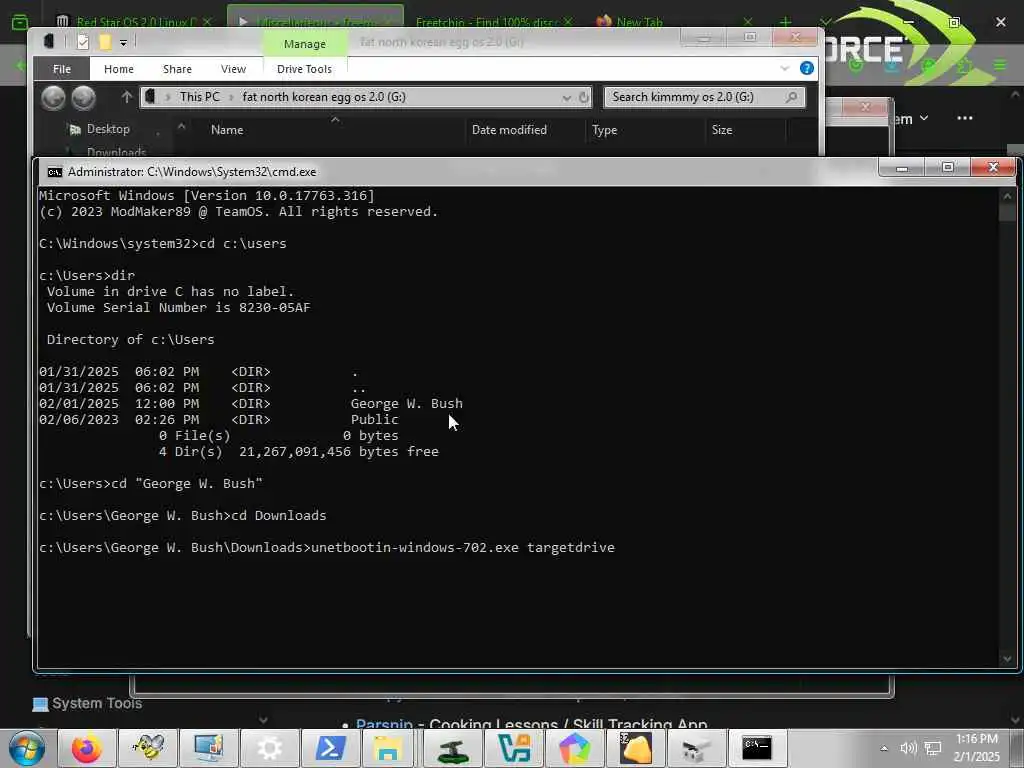Screen dimensions: 1024x768
Task: Expand the Explorer ribbon chevron
Action: click(x=784, y=68)
